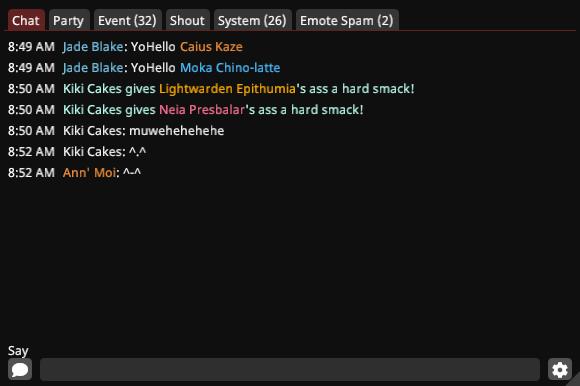Click Jade Blake in Moka greeting message

(x=93, y=68)
